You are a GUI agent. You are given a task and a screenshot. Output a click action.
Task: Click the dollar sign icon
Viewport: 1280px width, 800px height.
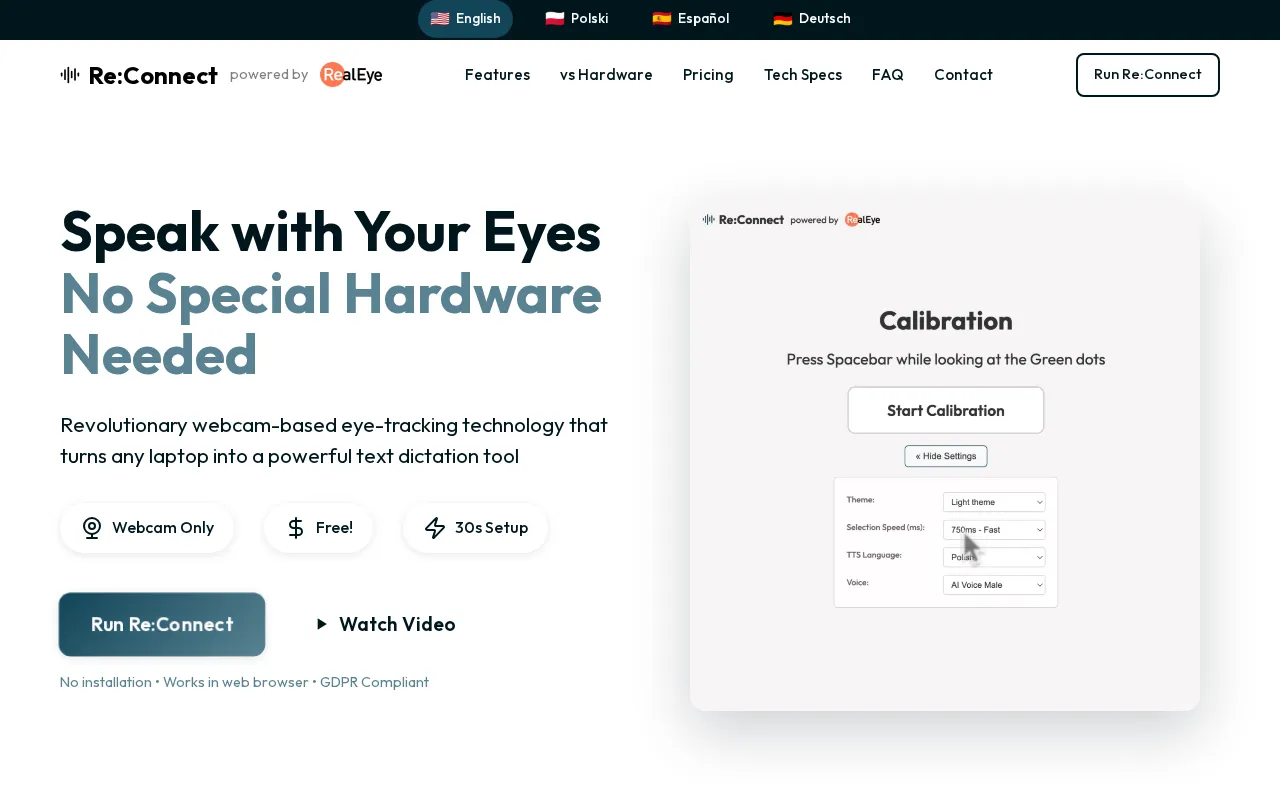pyautogui.click(x=296, y=528)
